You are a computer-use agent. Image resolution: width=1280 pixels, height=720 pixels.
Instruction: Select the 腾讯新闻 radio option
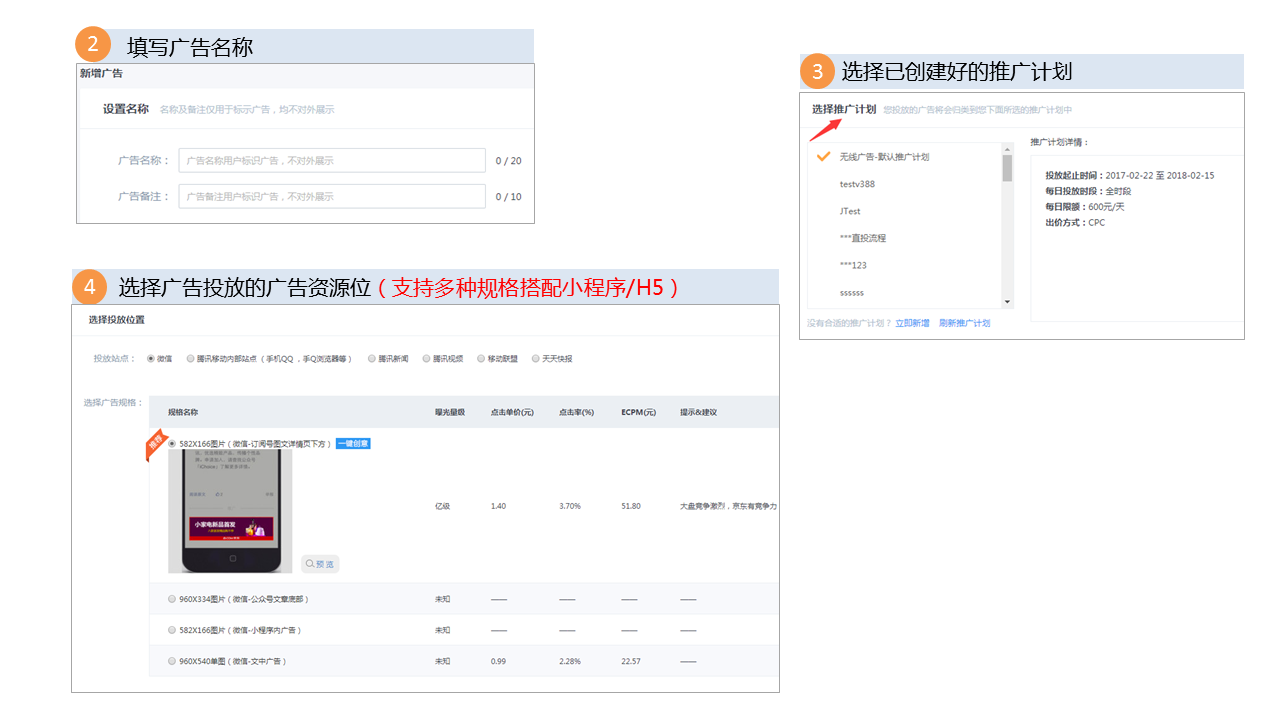click(372, 358)
